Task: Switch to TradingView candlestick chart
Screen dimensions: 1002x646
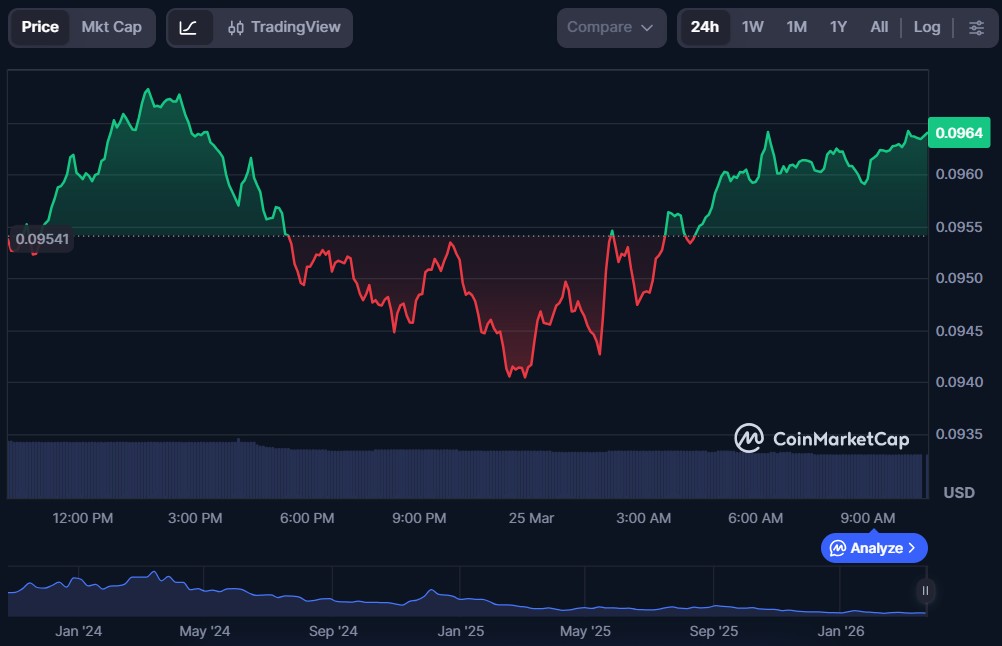Action: (284, 27)
